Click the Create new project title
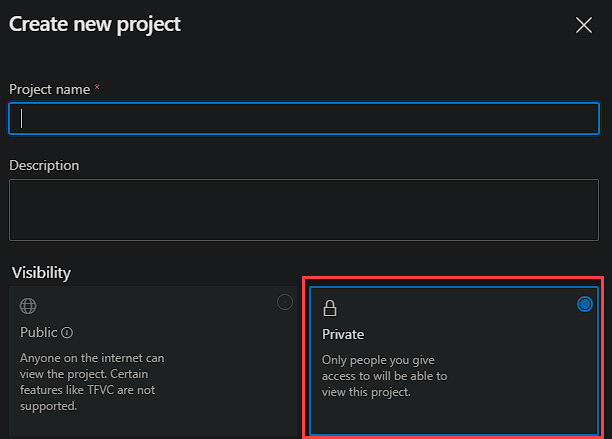612x439 pixels. [95, 24]
